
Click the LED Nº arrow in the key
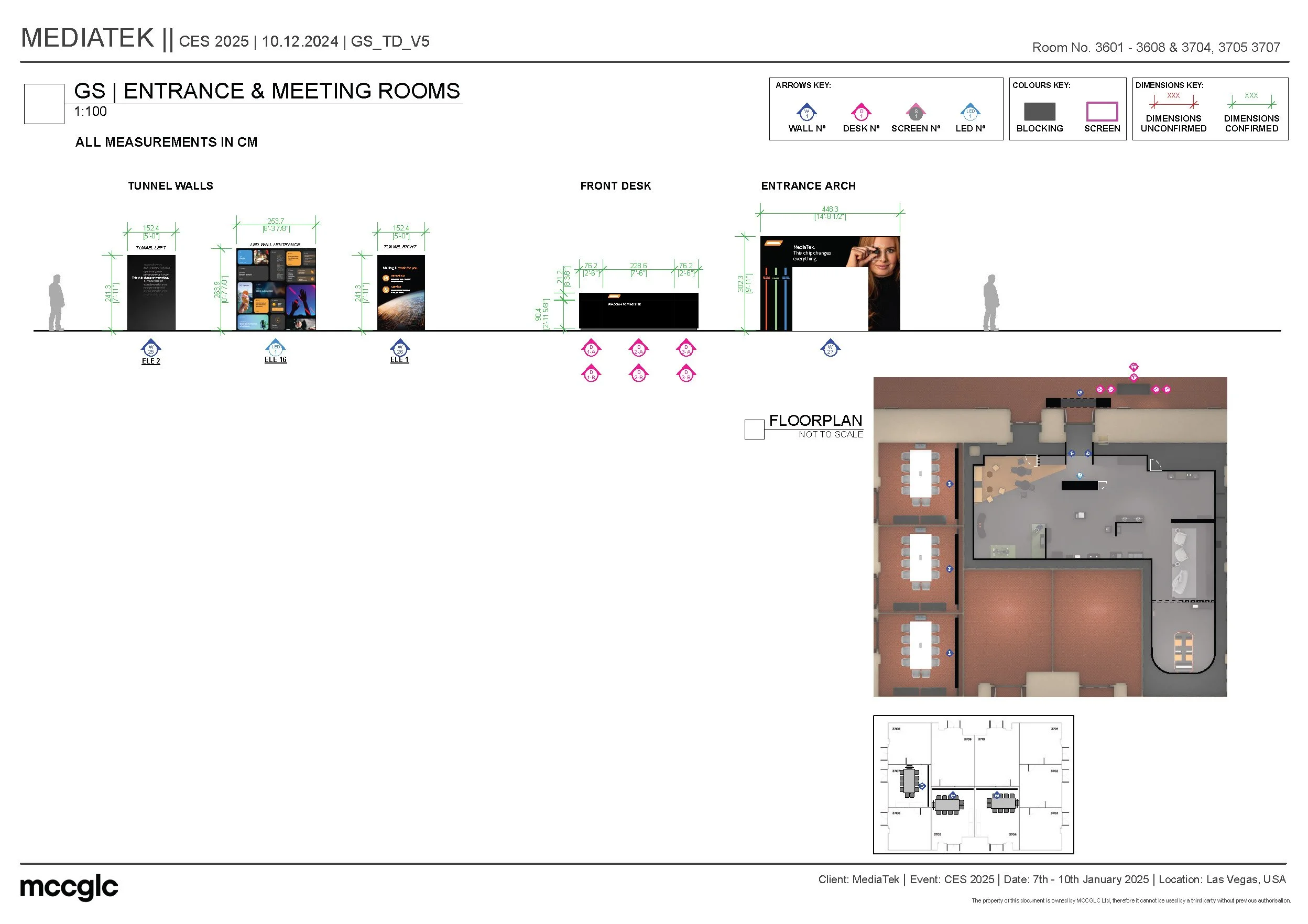pyautogui.click(x=970, y=112)
